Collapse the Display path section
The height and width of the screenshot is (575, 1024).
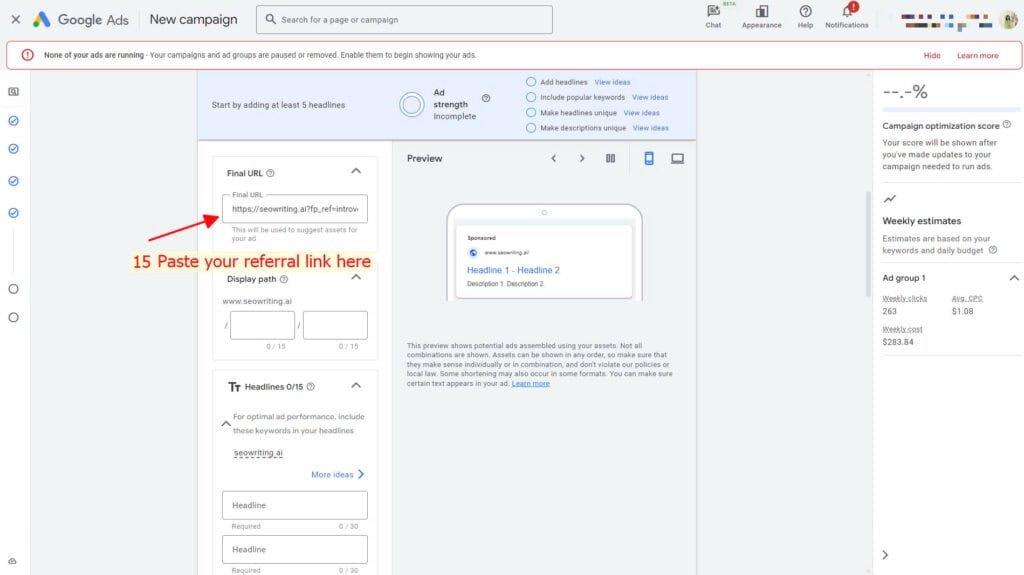tap(356, 277)
